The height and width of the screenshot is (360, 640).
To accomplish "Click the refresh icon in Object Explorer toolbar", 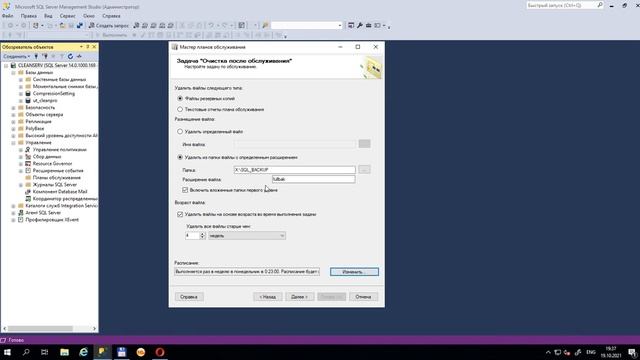I will [x=70, y=56].
